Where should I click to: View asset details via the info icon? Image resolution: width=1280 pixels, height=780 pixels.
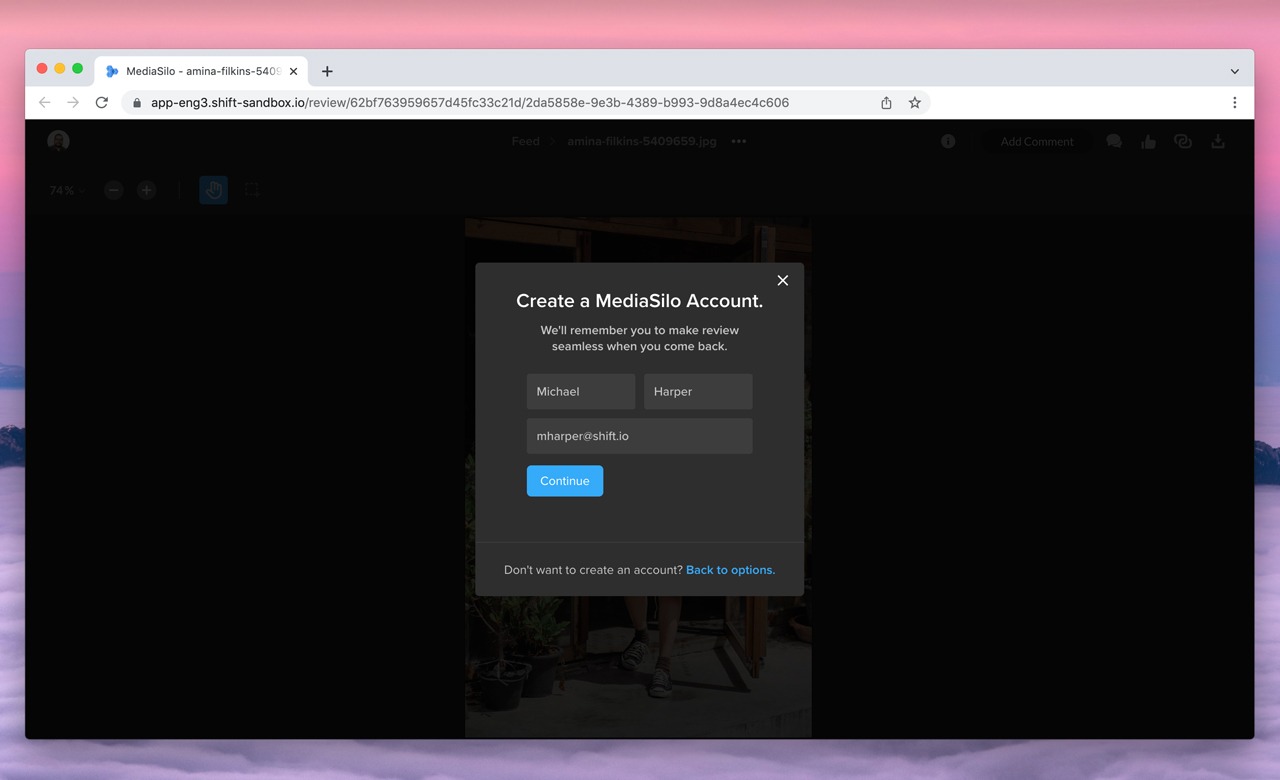pos(947,141)
